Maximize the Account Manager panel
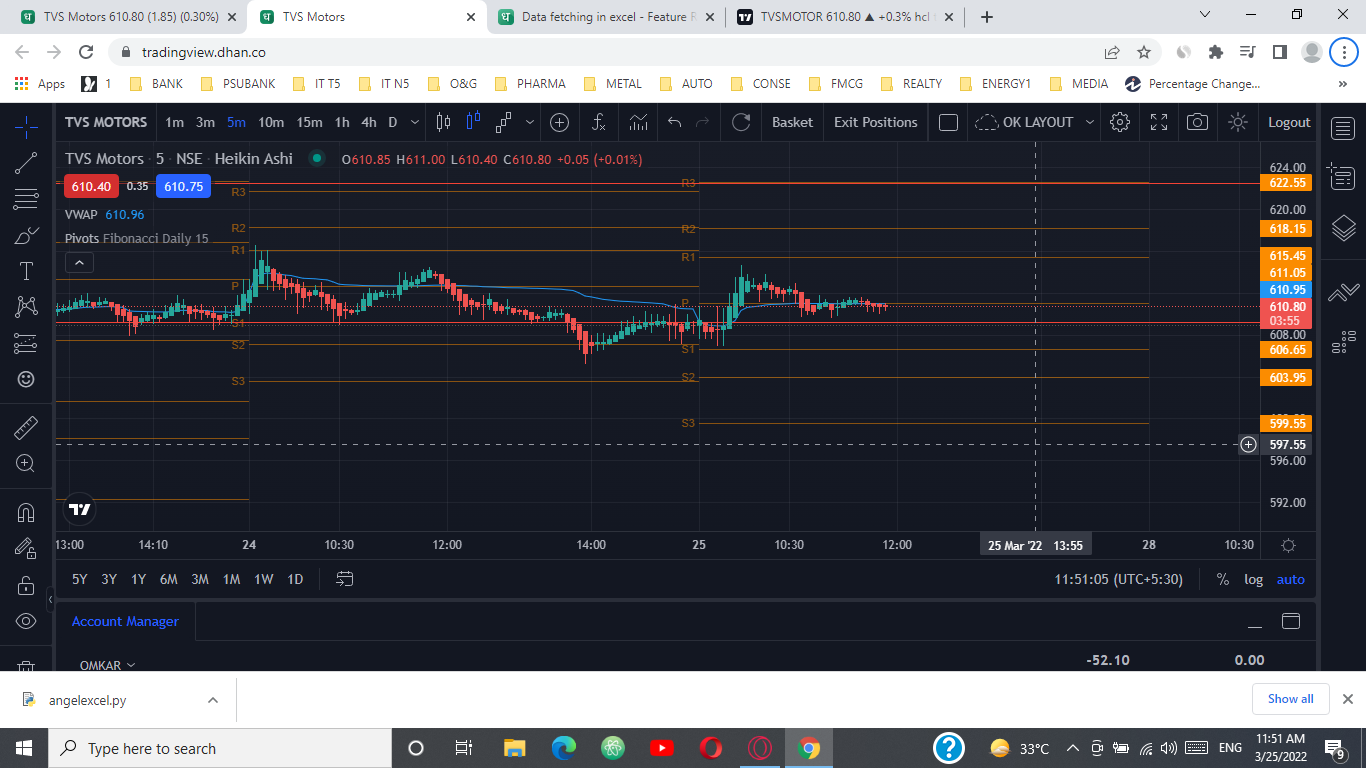 [x=1290, y=621]
